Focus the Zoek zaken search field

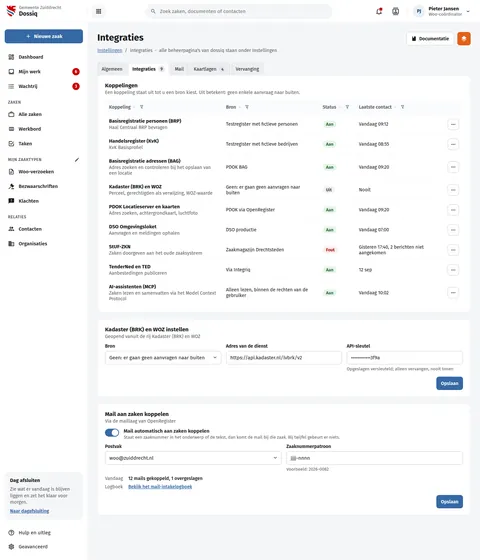(x=239, y=11)
